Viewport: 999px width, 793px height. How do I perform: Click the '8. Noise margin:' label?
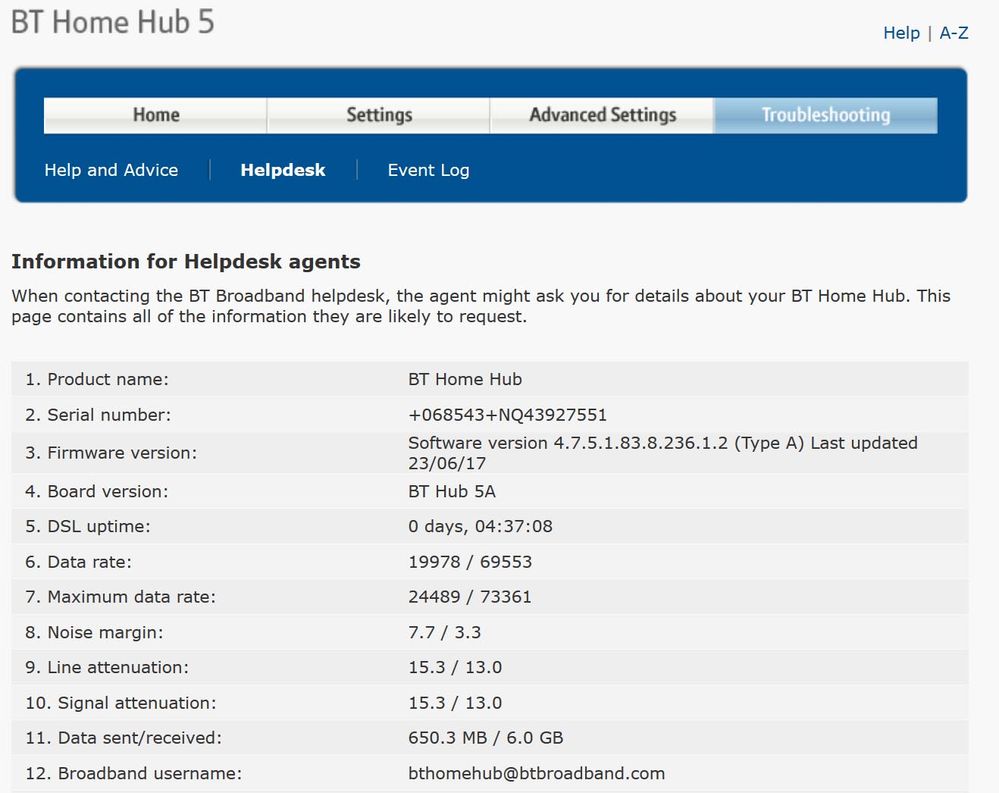pyautogui.click(x=94, y=632)
